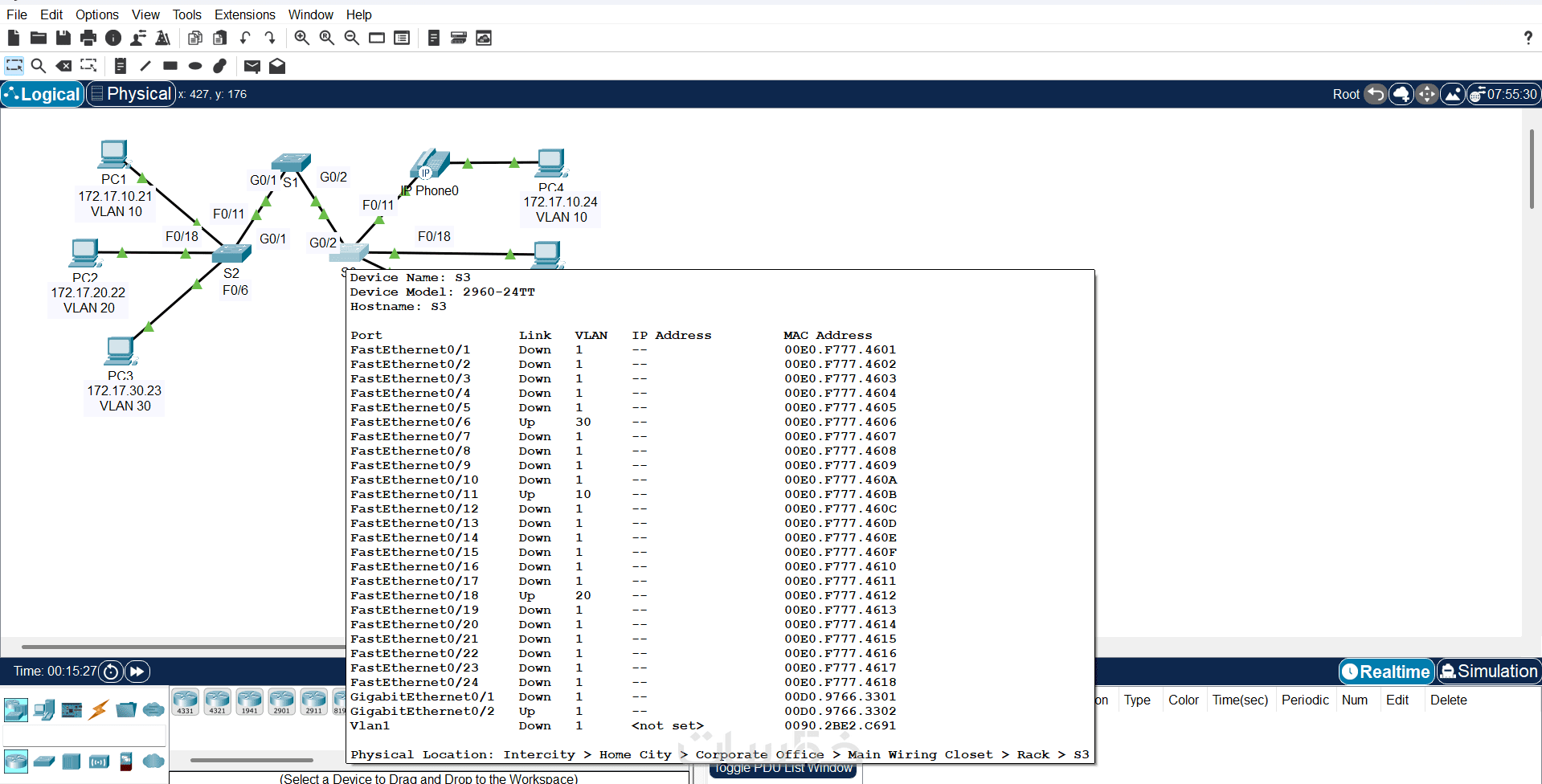The width and height of the screenshot is (1542, 784).
Task: Open the Tools menu
Action: click(x=187, y=14)
